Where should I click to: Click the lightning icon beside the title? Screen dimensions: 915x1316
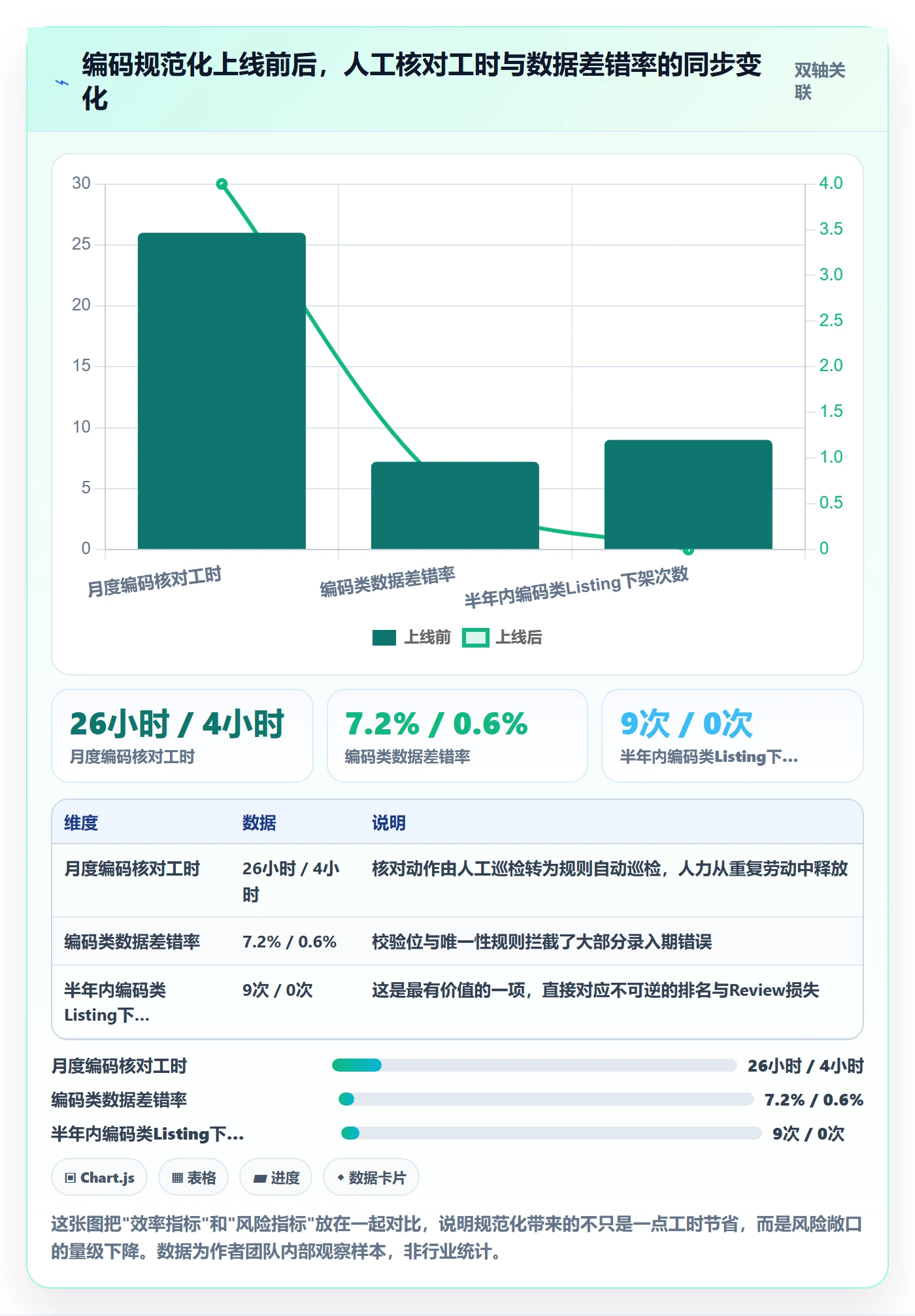62,83
